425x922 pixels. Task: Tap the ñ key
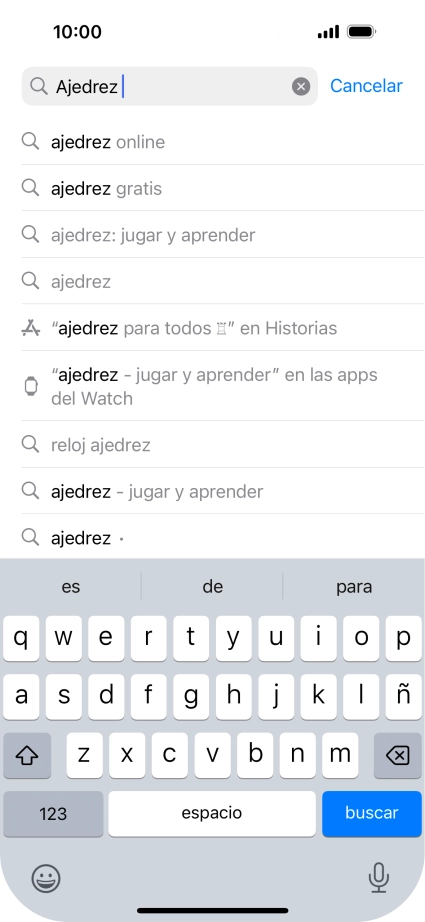403,697
